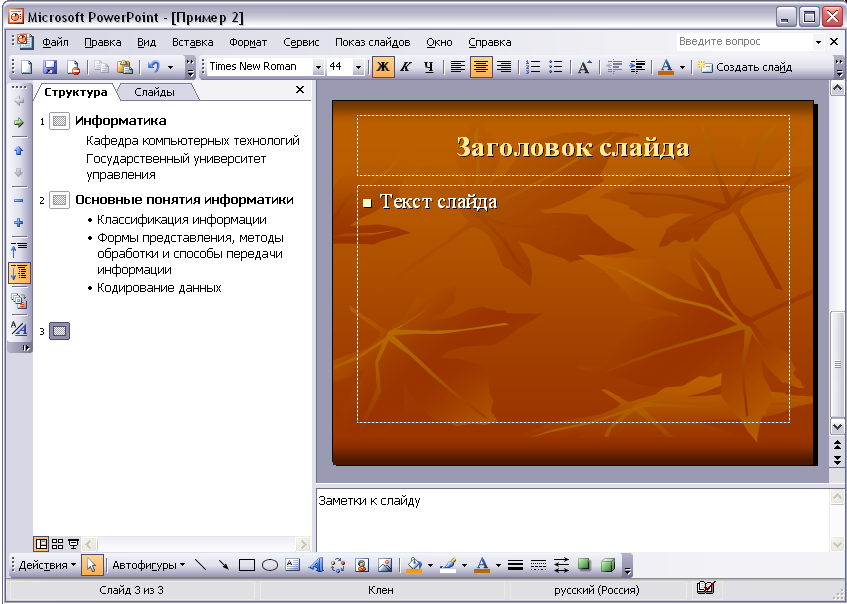The height and width of the screenshot is (604, 847).
Task: Select the Line drawing tool
Action: tap(200, 565)
